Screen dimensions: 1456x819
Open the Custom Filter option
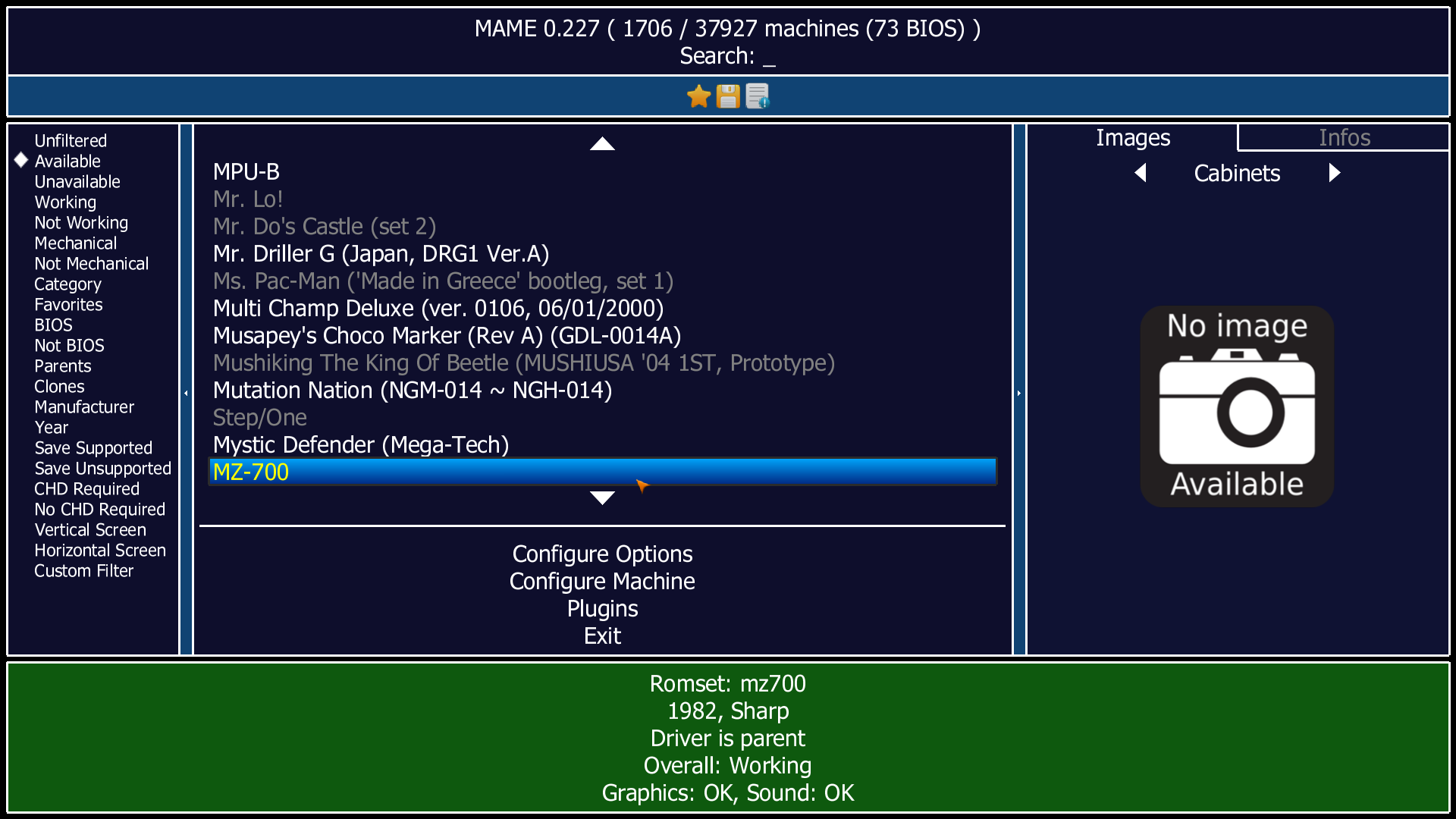[x=83, y=570]
